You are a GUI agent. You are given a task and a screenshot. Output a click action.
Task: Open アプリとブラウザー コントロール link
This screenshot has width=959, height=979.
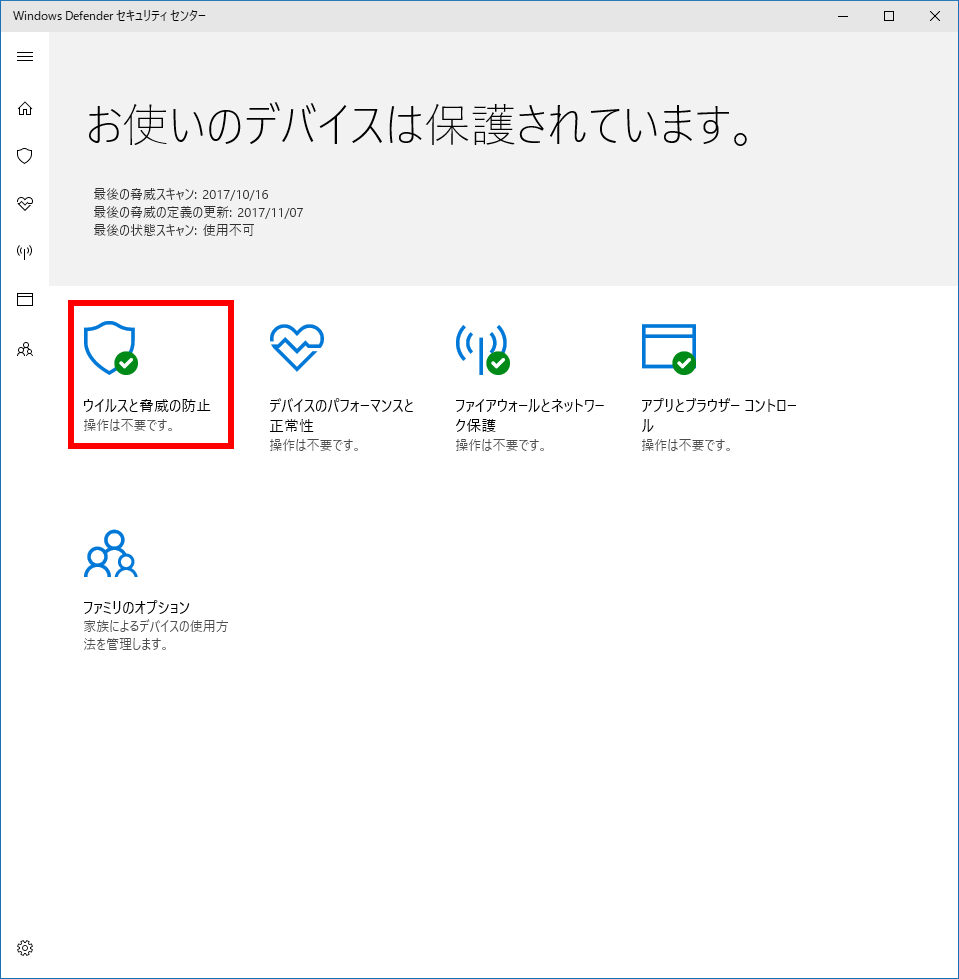719,415
